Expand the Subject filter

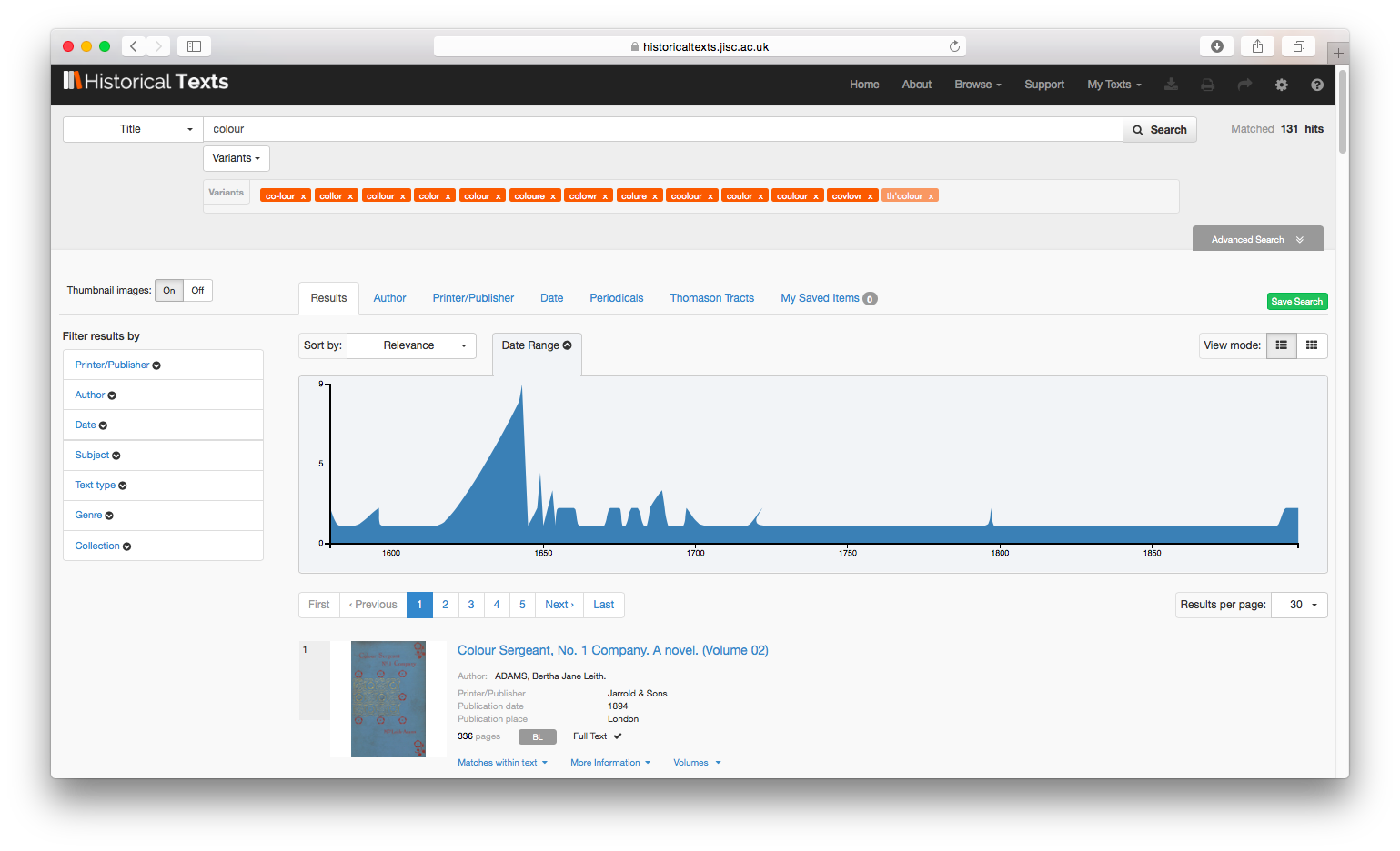click(97, 455)
